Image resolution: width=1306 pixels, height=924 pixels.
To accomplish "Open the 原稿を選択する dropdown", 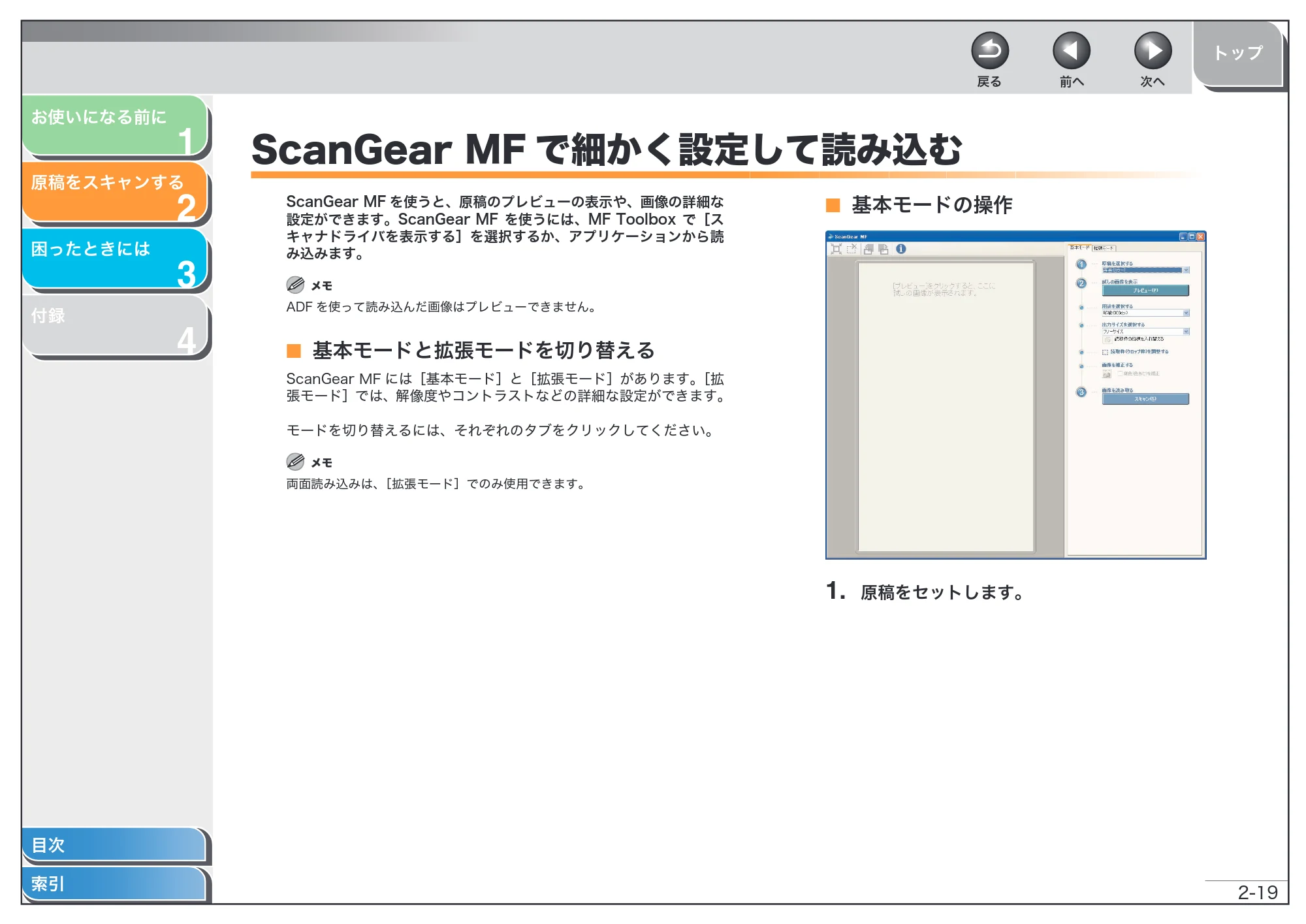I will point(1146,270).
